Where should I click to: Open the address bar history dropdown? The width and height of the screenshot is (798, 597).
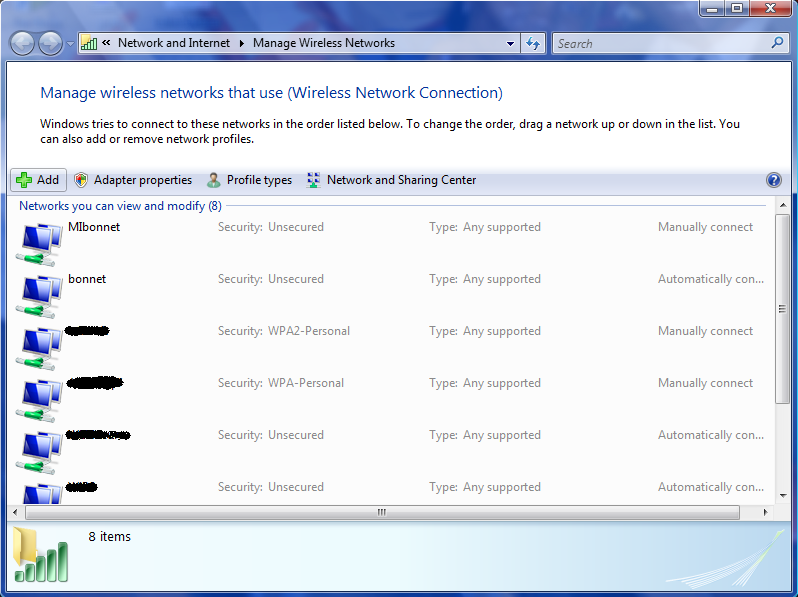point(510,44)
